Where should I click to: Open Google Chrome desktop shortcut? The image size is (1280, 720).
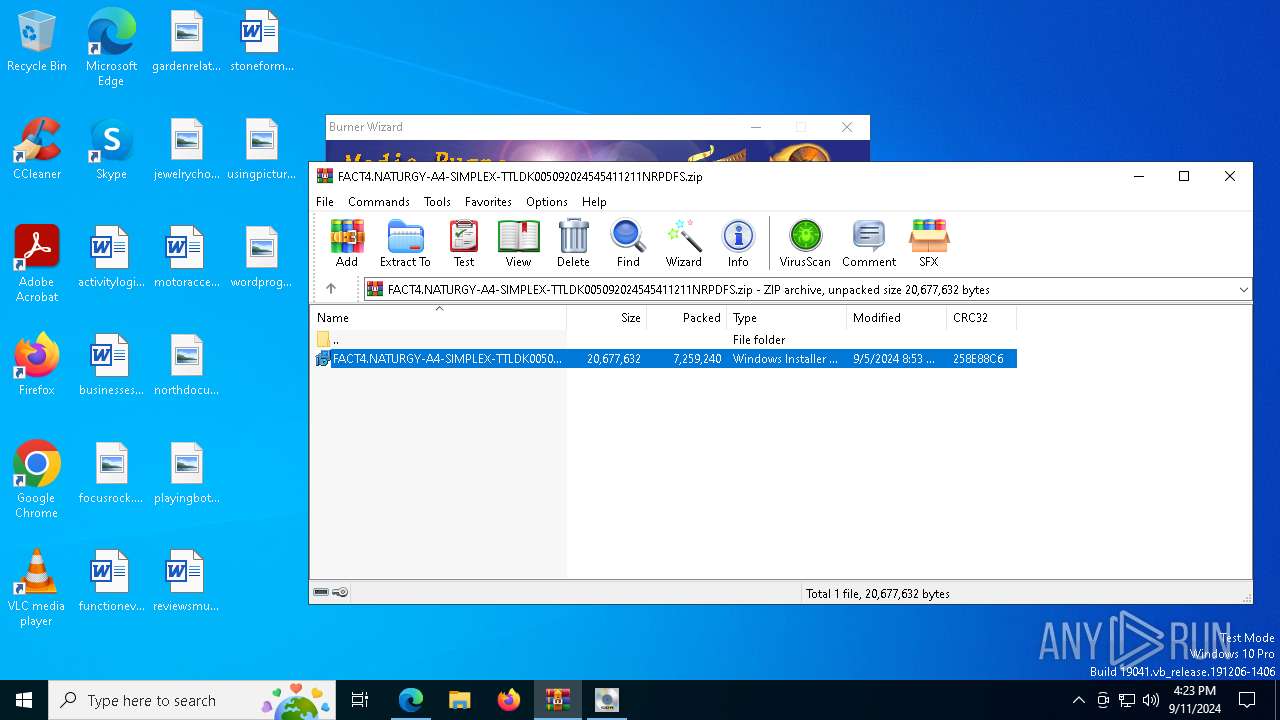(x=37, y=479)
